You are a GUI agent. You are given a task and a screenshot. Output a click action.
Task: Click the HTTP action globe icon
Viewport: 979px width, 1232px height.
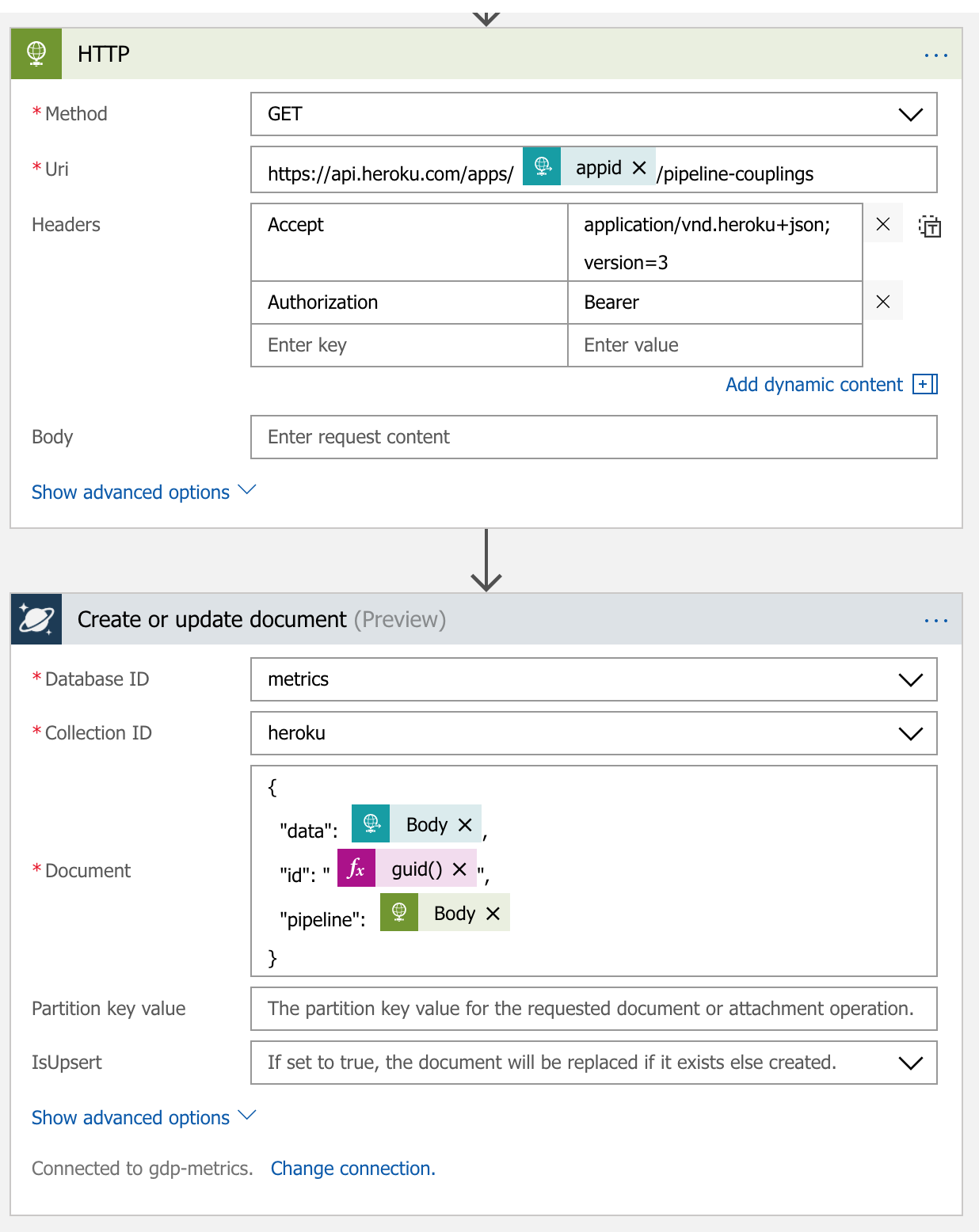pyautogui.click(x=36, y=54)
